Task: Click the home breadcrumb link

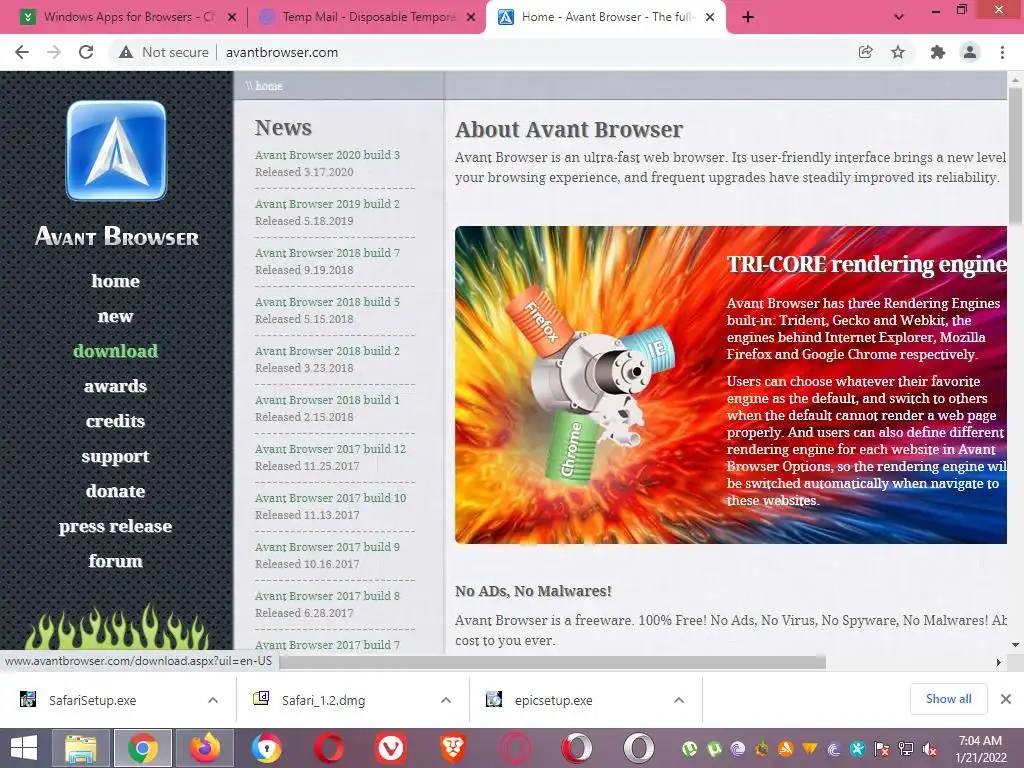Action: (268, 86)
